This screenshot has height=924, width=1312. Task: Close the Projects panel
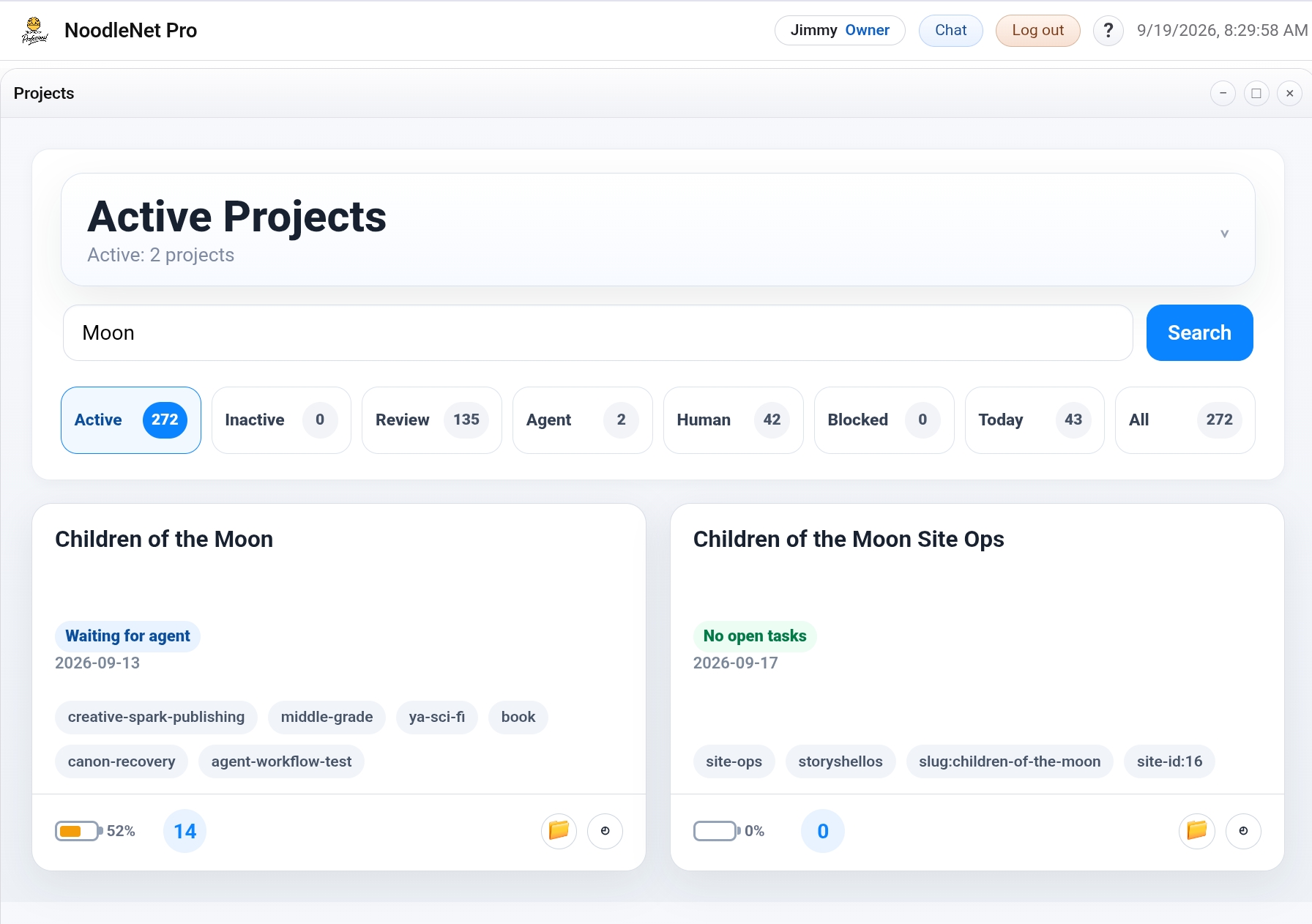pos(1290,93)
